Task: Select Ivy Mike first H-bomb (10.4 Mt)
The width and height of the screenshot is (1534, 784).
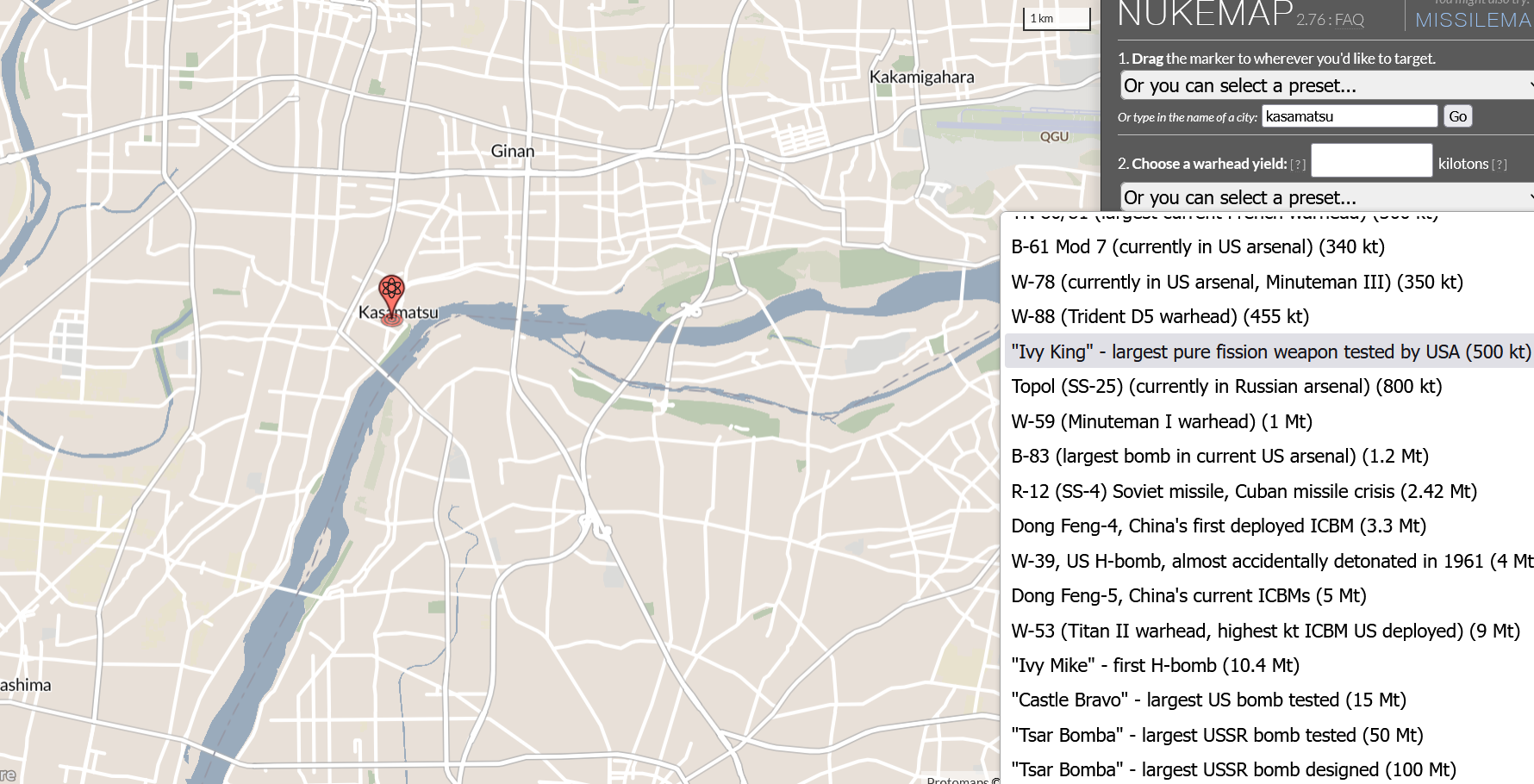Action: tap(1269, 665)
